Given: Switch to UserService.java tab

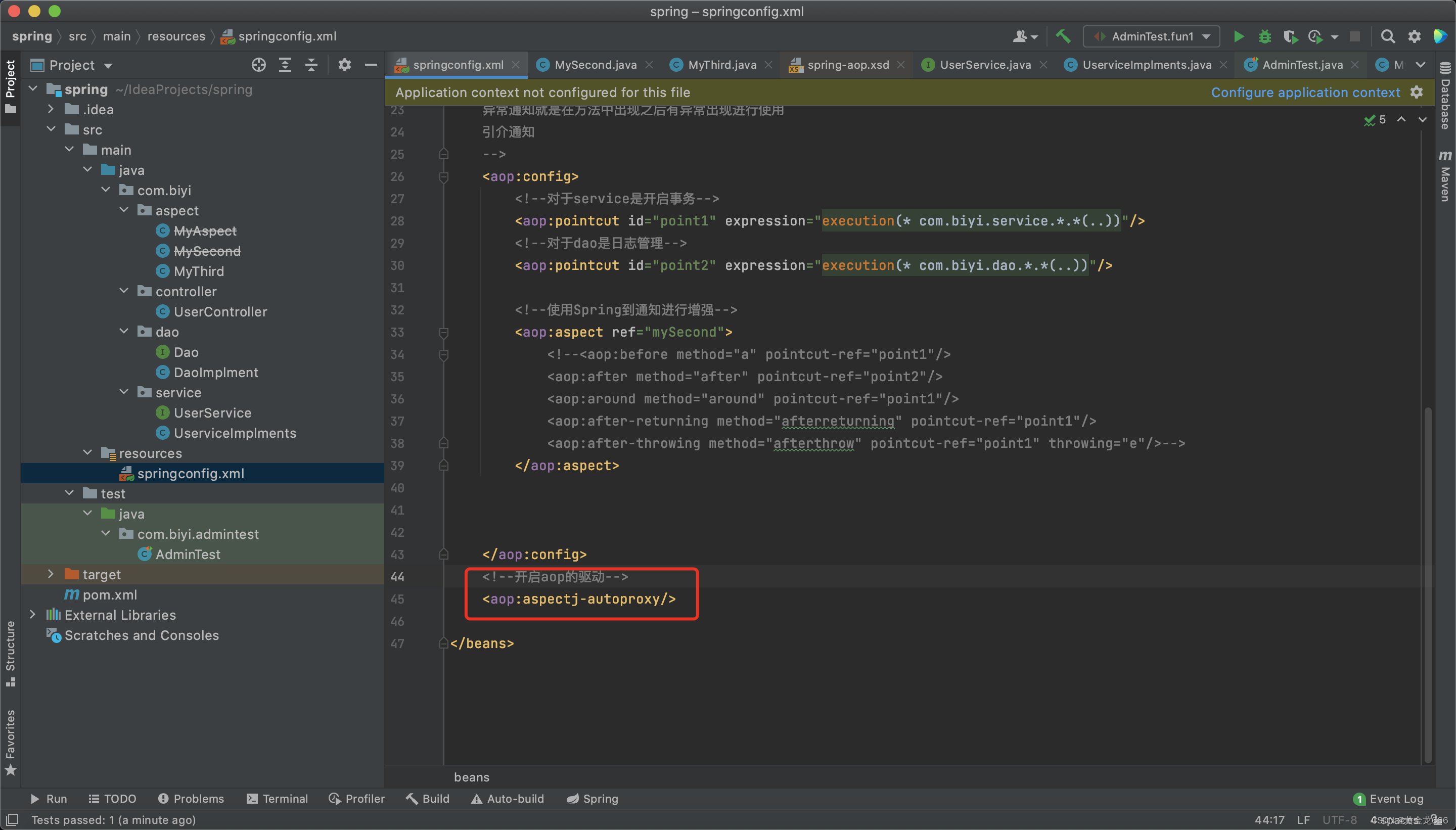Looking at the screenshot, I should pos(984,65).
